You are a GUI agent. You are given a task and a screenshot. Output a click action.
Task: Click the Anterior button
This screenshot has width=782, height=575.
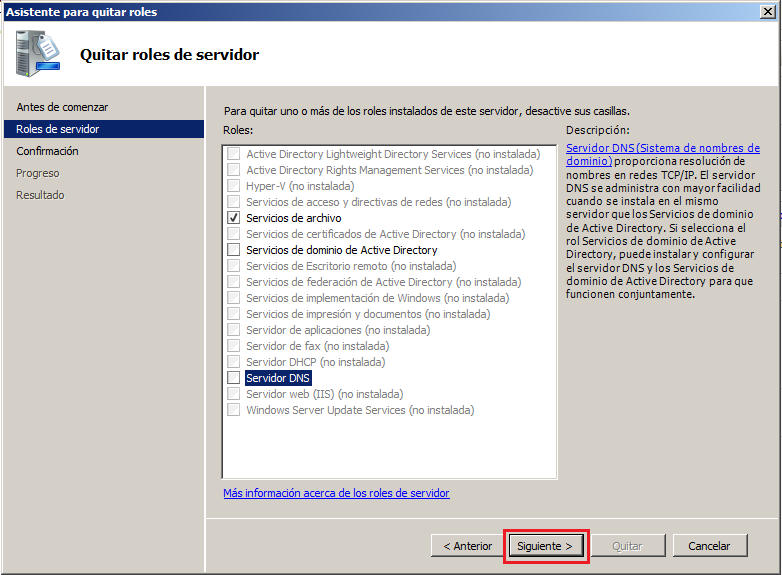coord(467,546)
